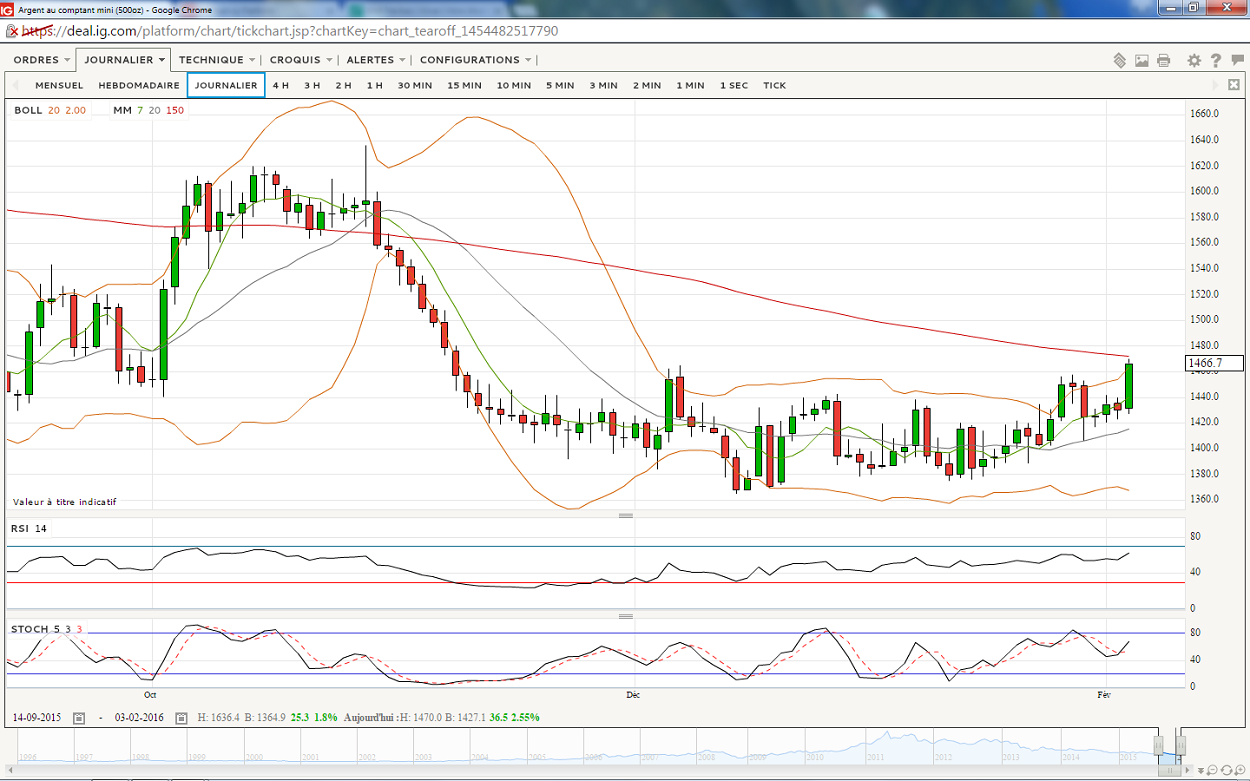1250x781 pixels.
Task: Select the 4 H timeframe
Action: pyautogui.click(x=280, y=86)
